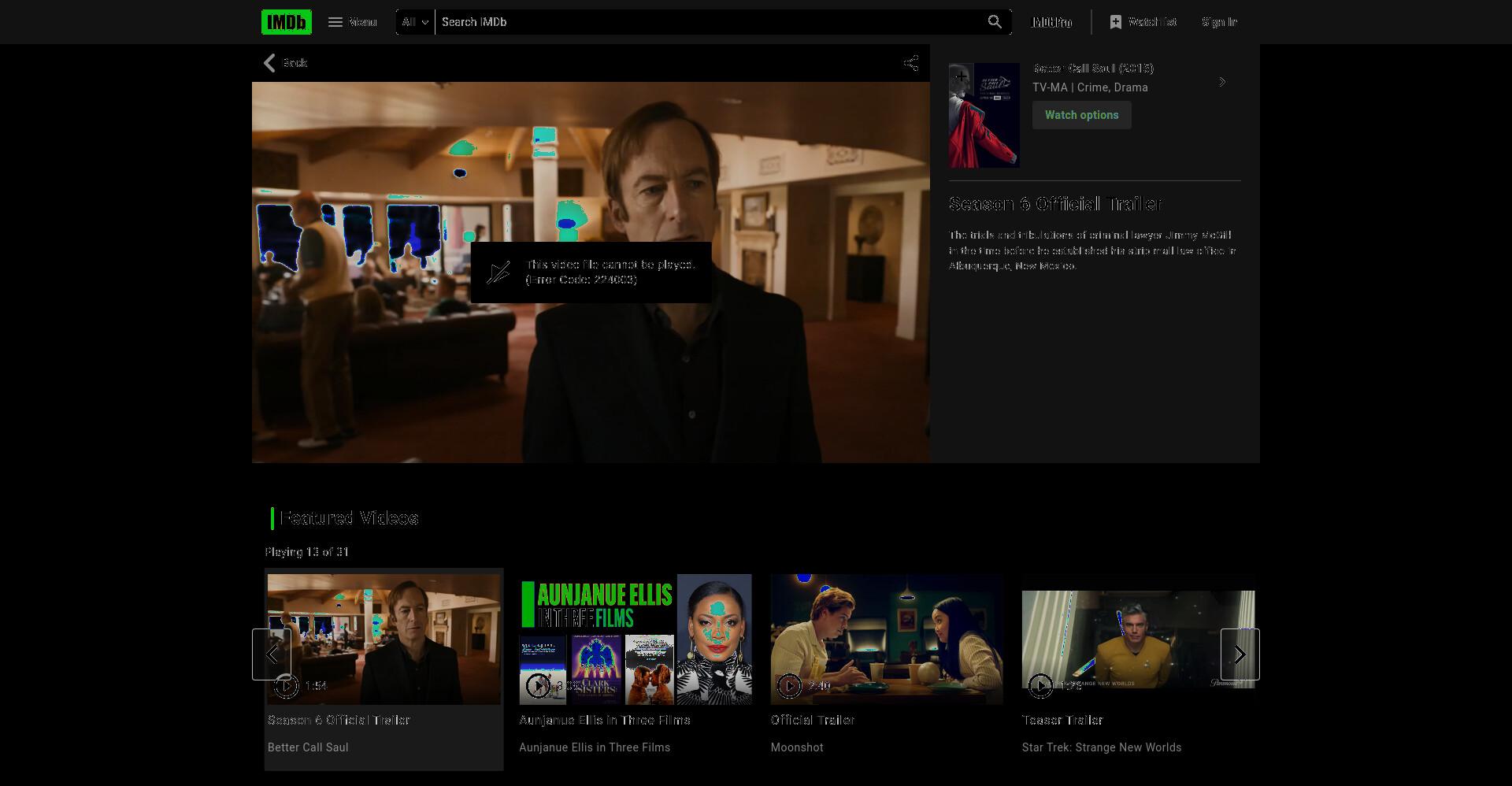Show next featured videos arrow

click(1240, 654)
